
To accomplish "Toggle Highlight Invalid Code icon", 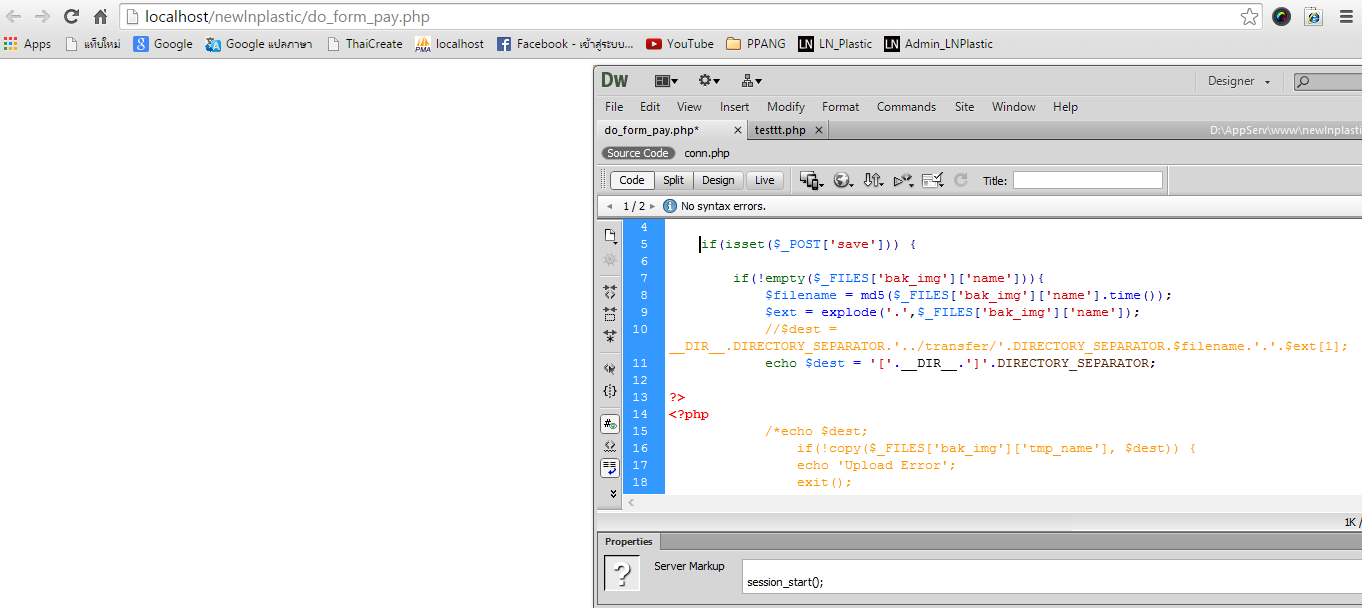I will pos(610,446).
